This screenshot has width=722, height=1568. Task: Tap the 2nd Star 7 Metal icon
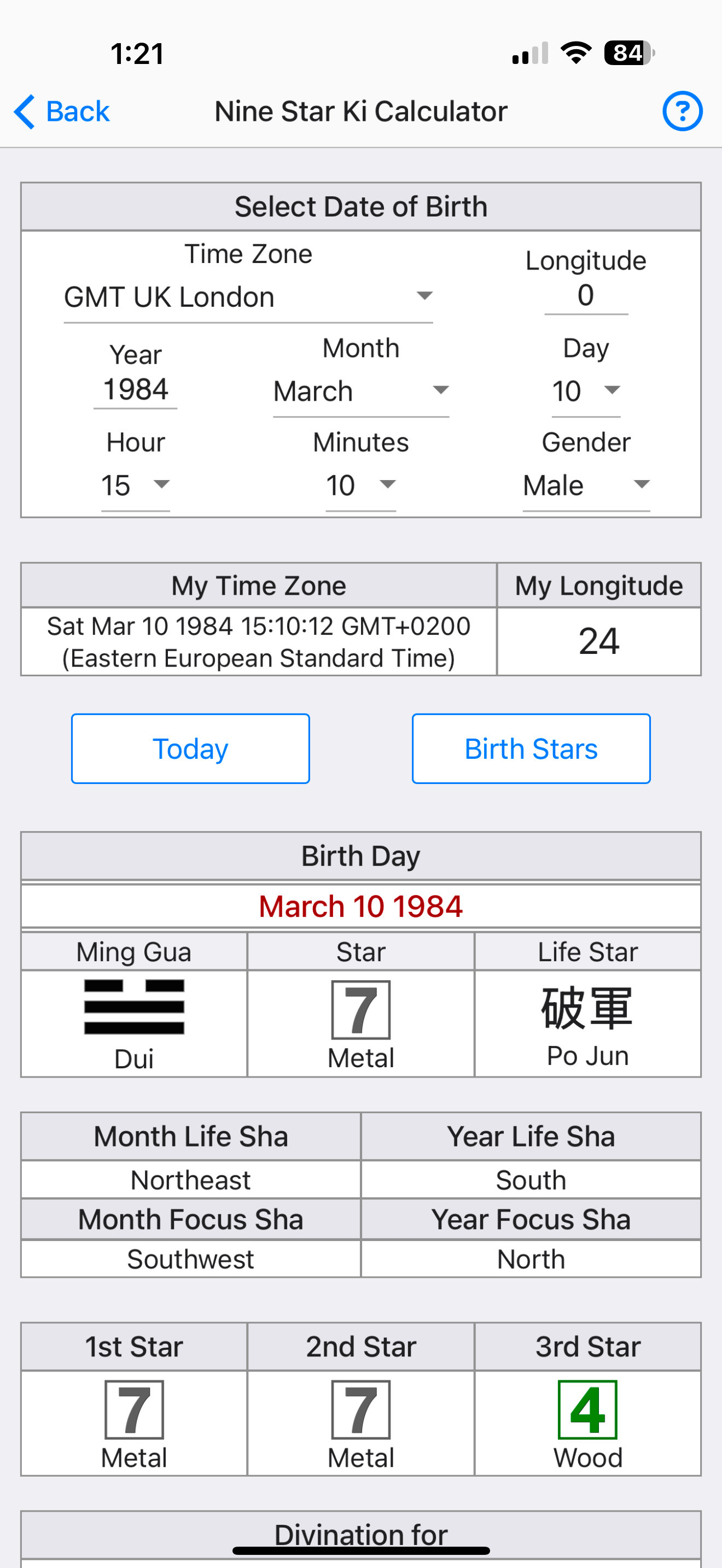coord(361,1409)
